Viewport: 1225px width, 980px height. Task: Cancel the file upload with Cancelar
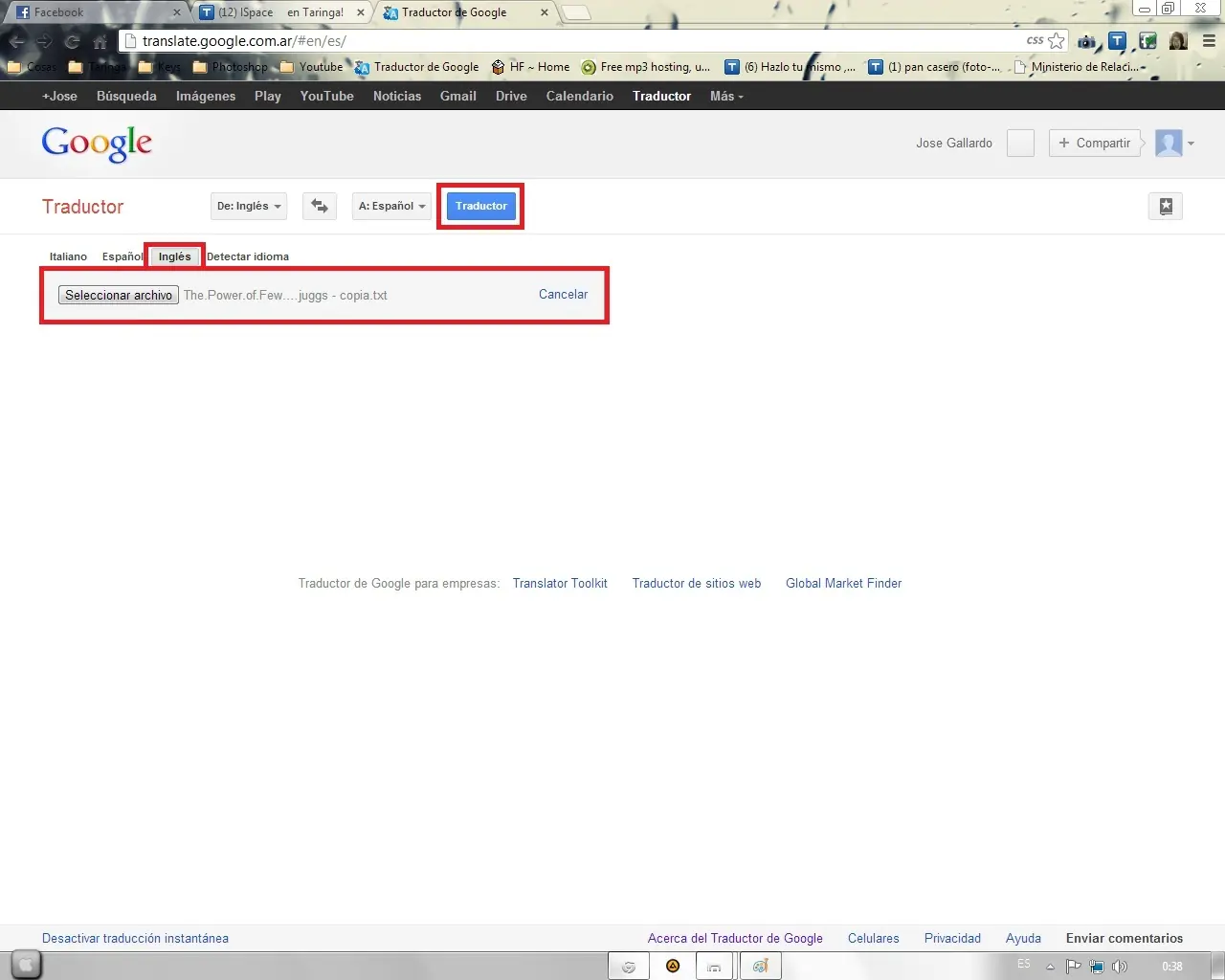[x=563, y=295]
